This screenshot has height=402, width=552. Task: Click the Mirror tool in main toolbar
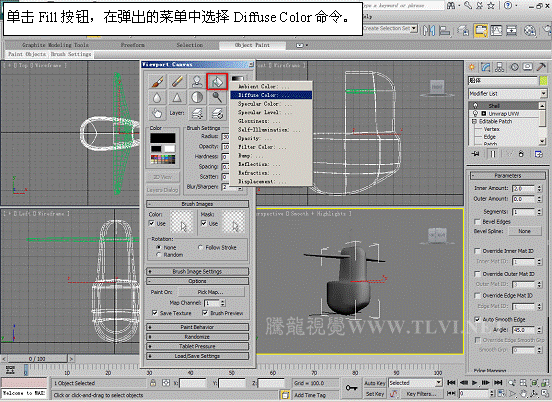pos(429,31)
